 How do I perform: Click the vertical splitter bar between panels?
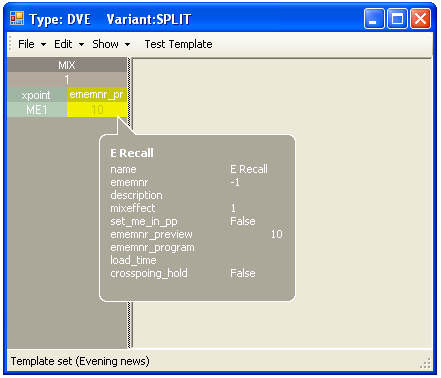(130, 203)
